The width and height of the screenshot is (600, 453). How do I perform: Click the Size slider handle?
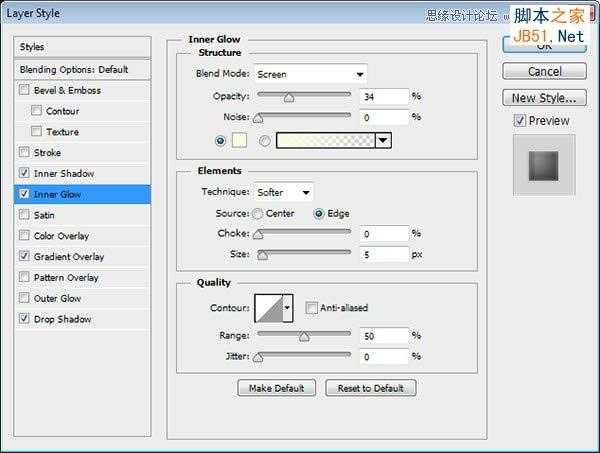[x=262, y=255]
